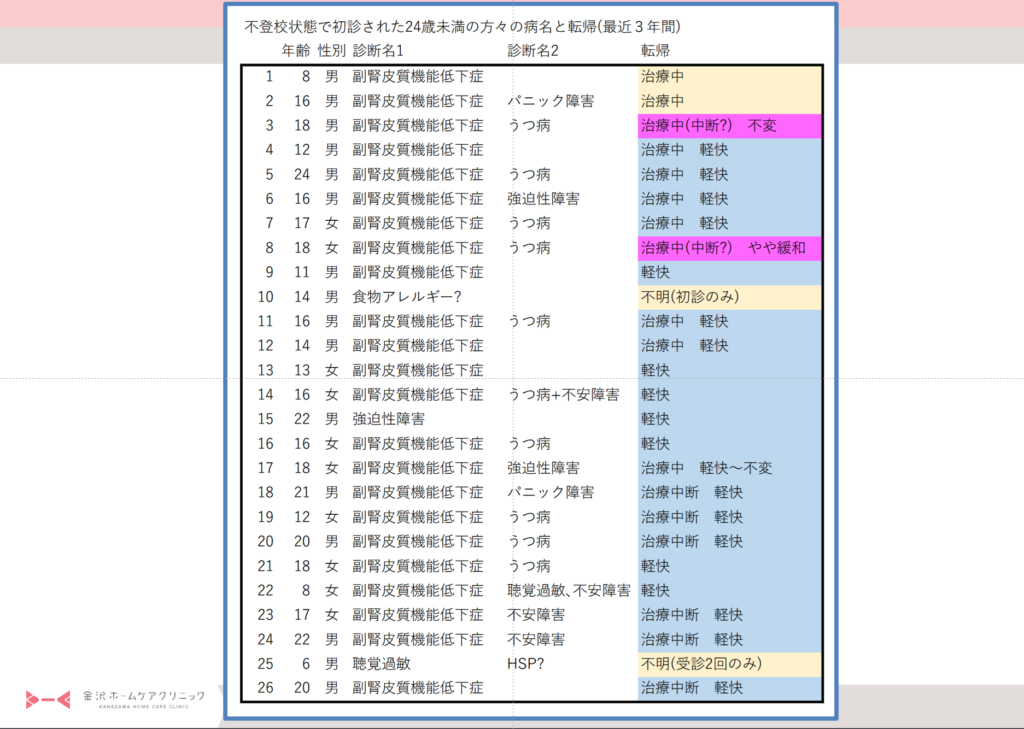This screenshot has width=1024, height=729.
Task: Select the 聴覚過敏、不安障害 cell in row 22
Action: click(568, 590)
